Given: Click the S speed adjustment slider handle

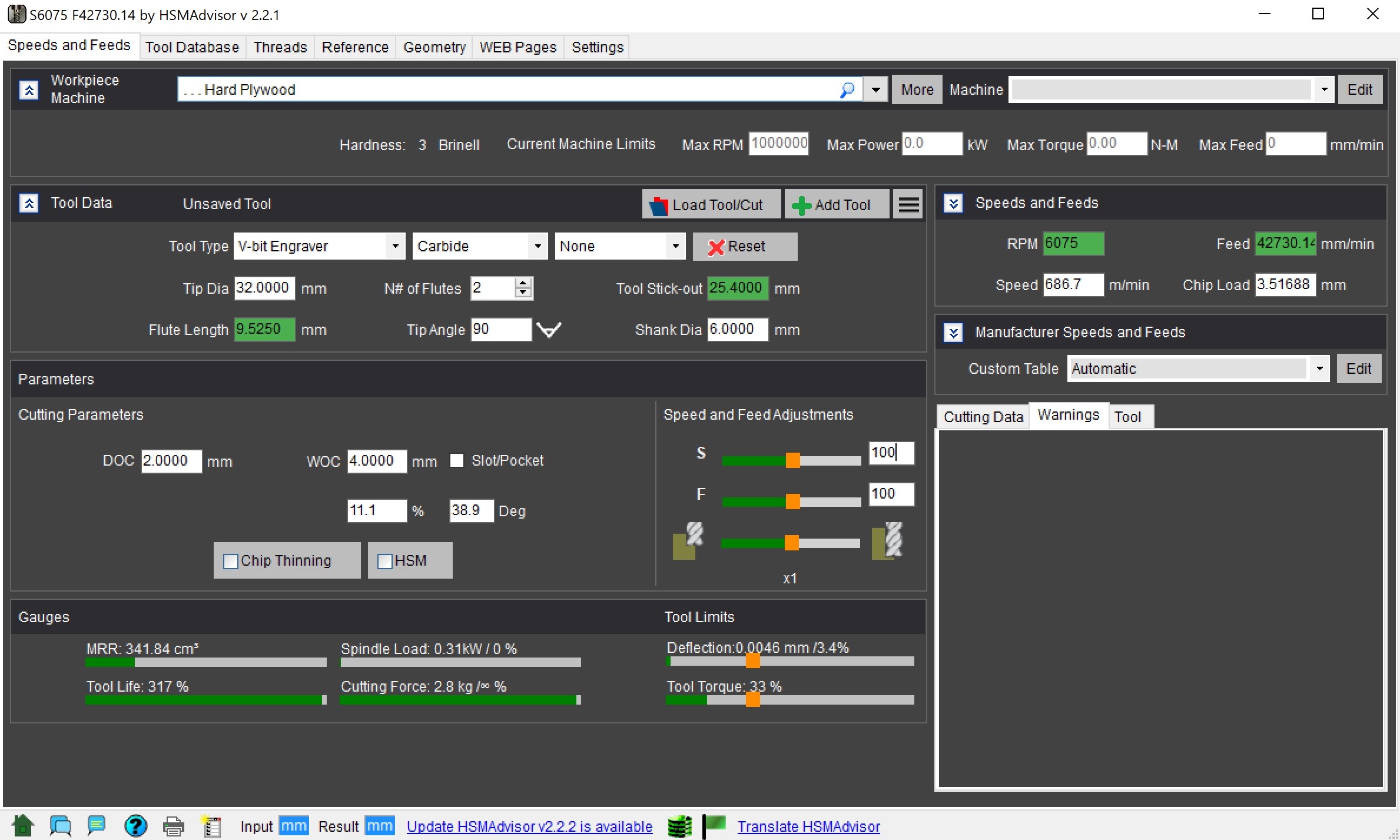Looking at the screenshot, I should (792, 460).
